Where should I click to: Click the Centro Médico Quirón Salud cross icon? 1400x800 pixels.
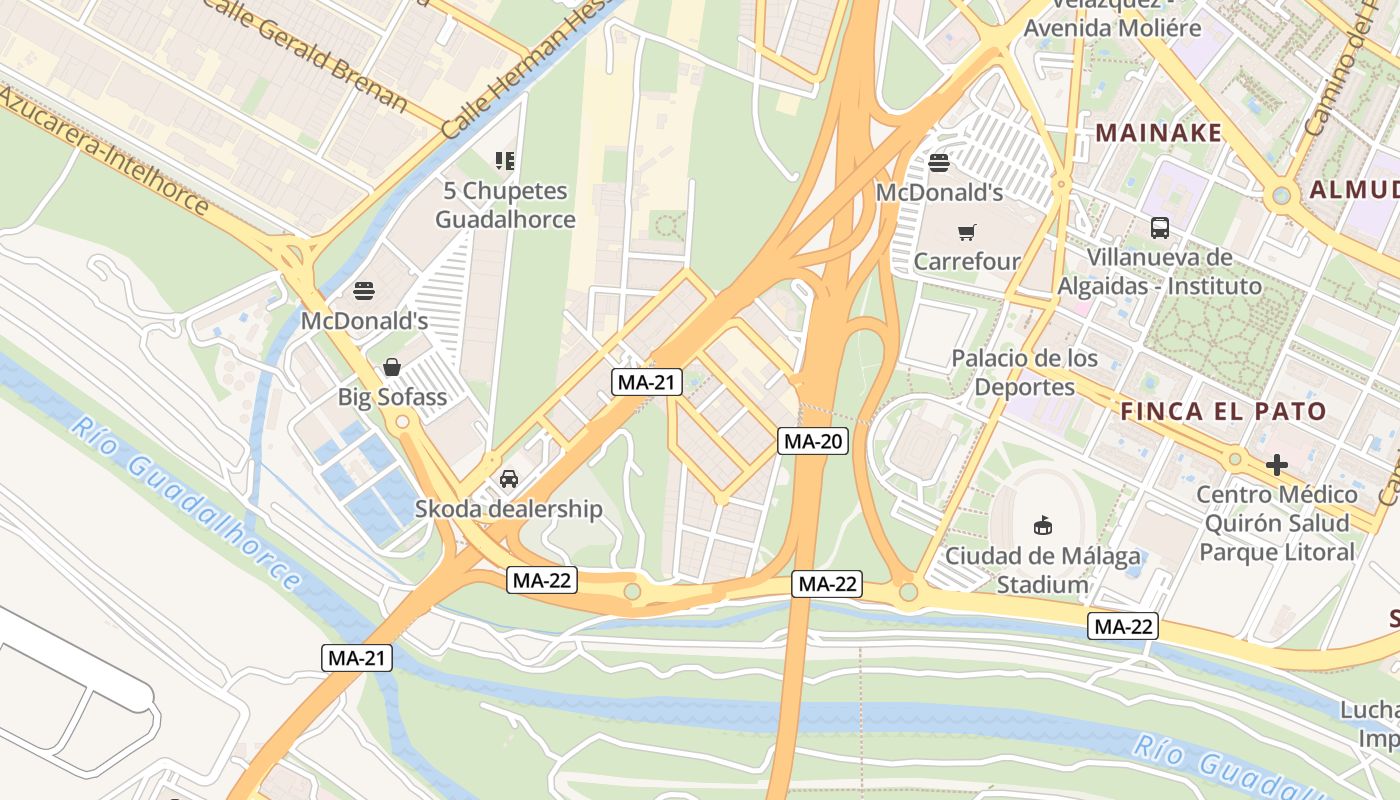pyautogui.click(x=1277, y=465)
